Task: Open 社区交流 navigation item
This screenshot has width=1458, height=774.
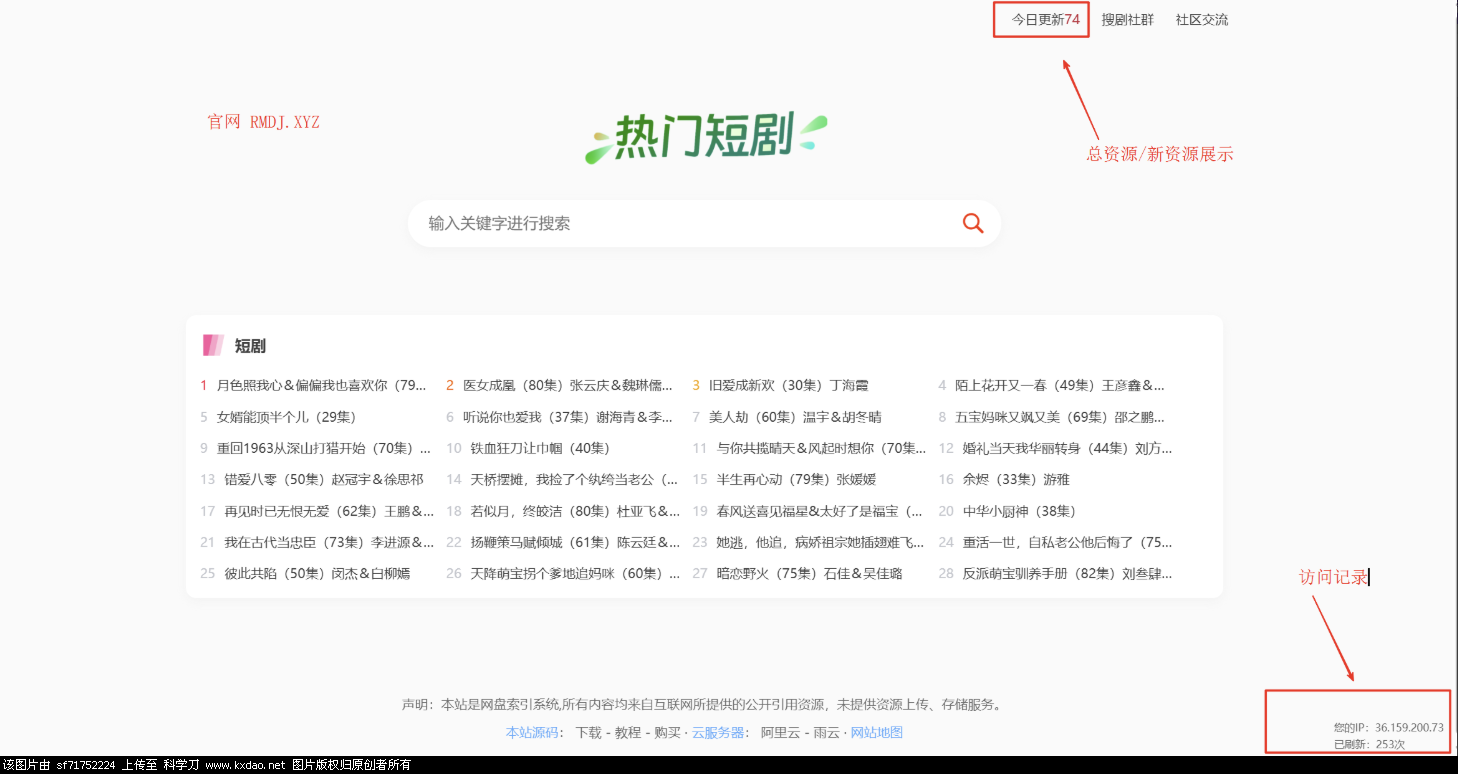Action: 1202,19
